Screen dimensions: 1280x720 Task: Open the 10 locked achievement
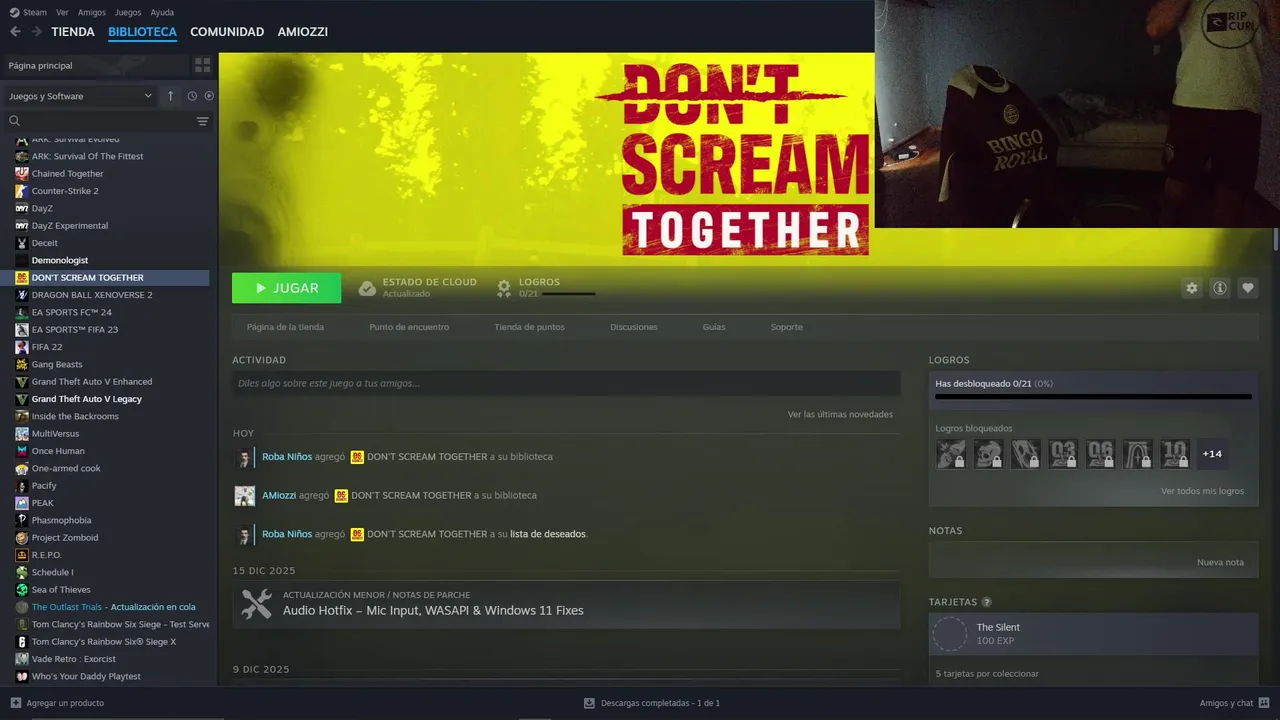click(1174, 454)
